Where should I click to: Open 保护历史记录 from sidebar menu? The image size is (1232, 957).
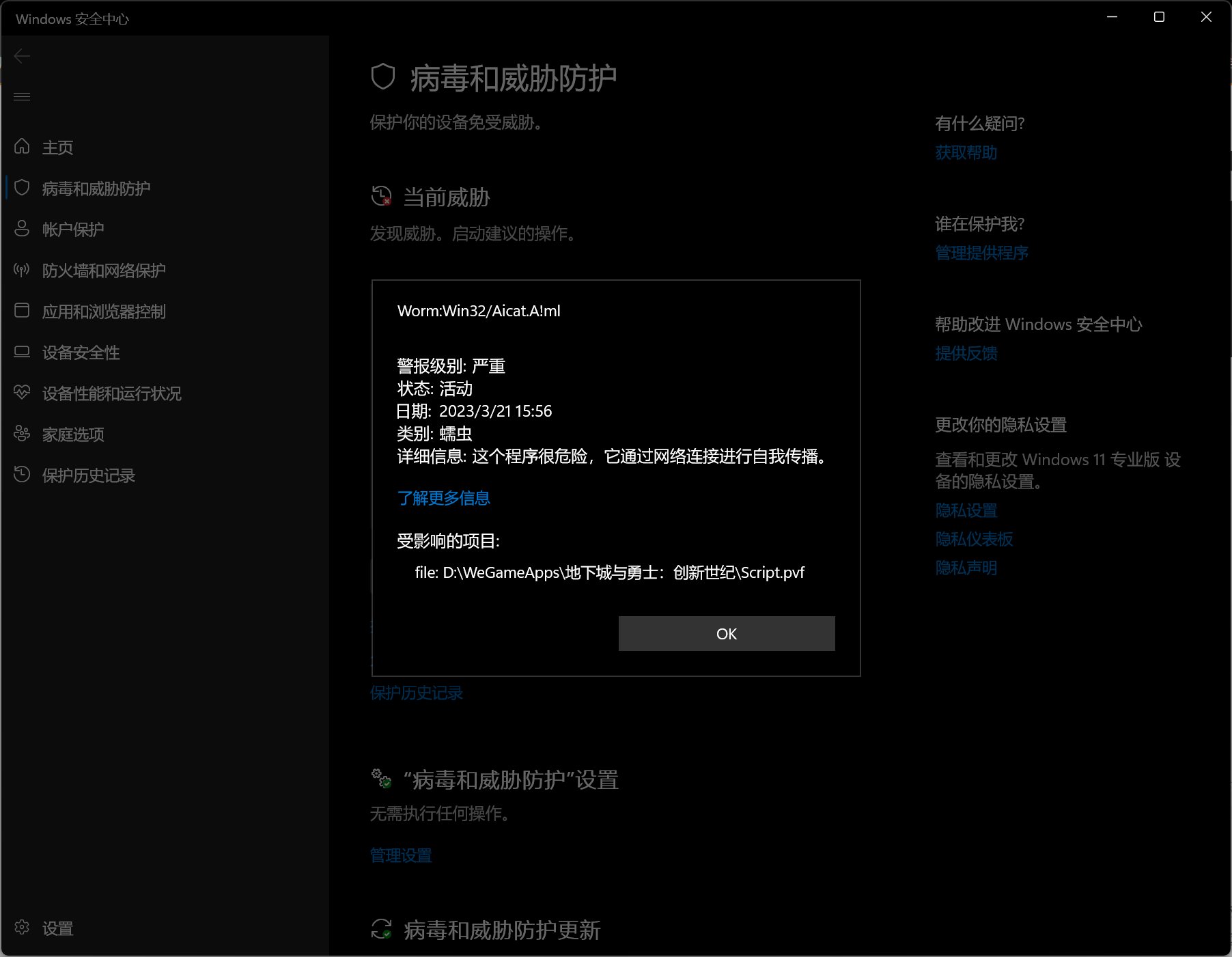pyautogui.click(x=88, y=475)
